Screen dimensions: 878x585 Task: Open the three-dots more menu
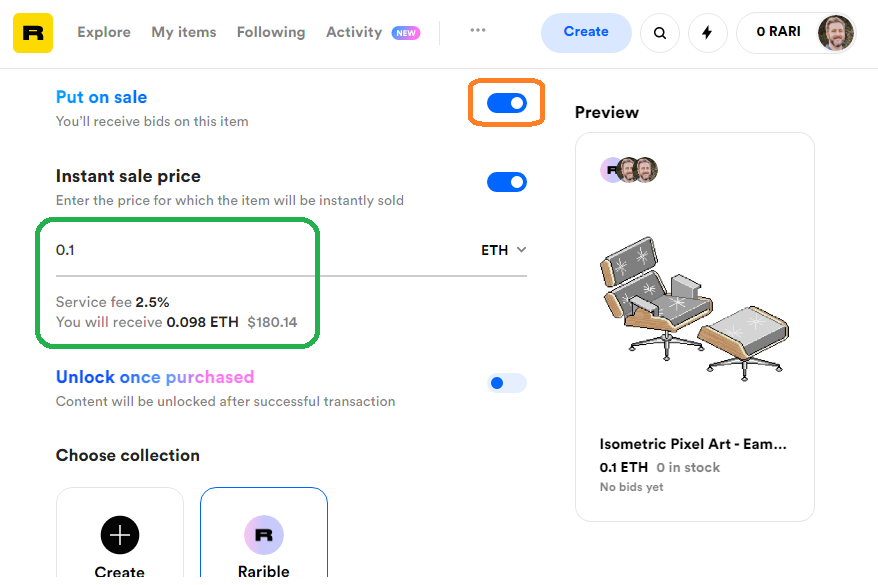[x=478, y=30]
